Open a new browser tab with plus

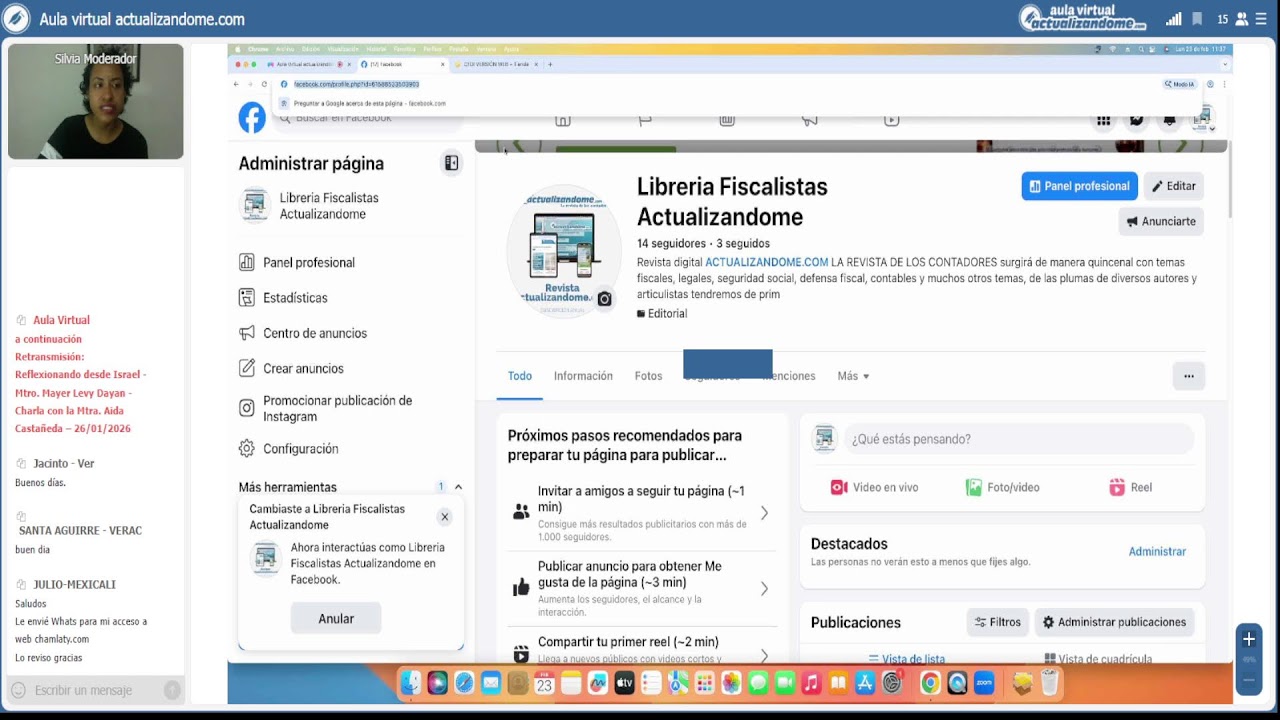(x=550, y=64)
